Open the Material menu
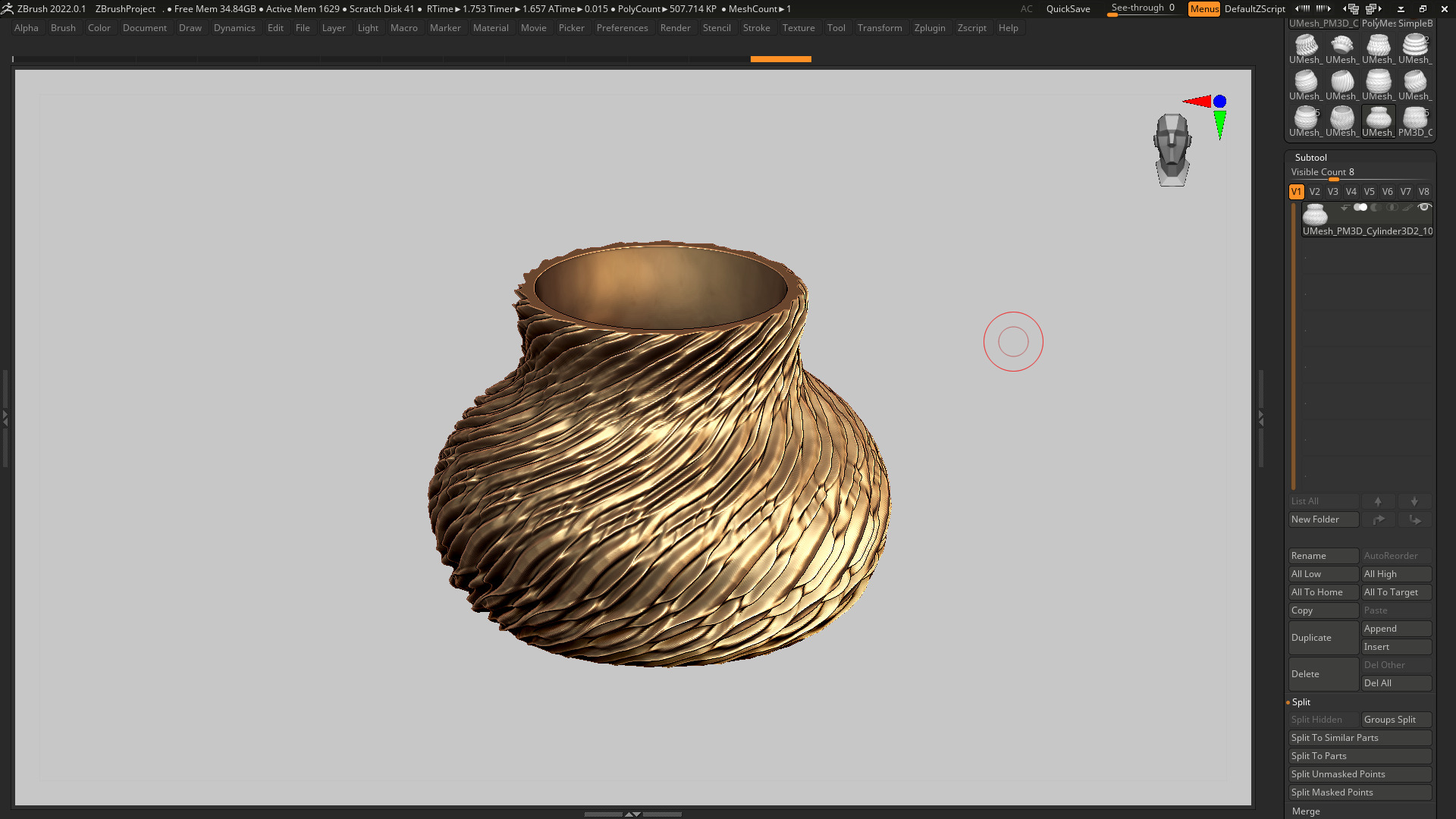Image resolution: width=1456 pixels, height=819 pixels. (x=491, y=28)
